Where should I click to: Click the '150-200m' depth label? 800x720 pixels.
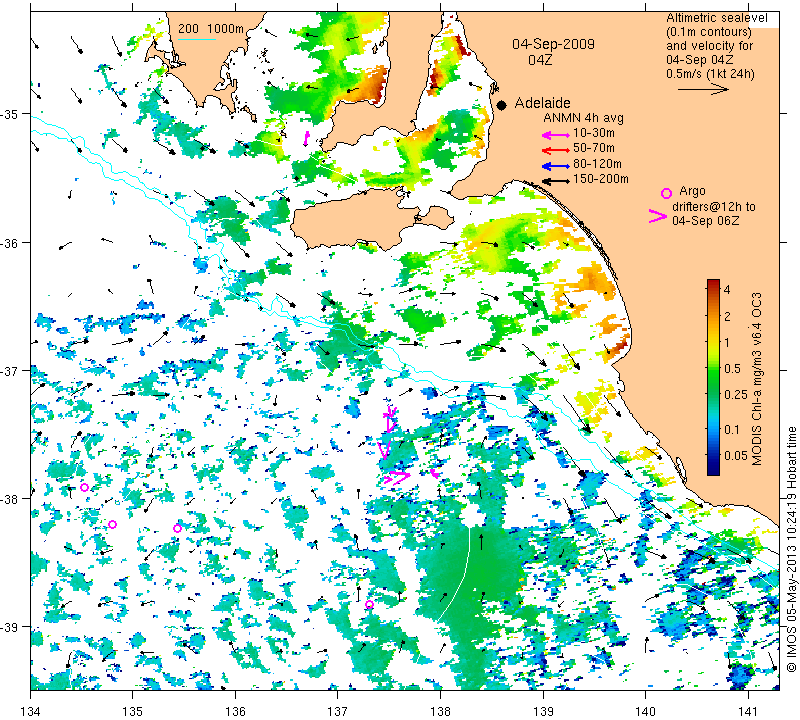pos(601,179)
